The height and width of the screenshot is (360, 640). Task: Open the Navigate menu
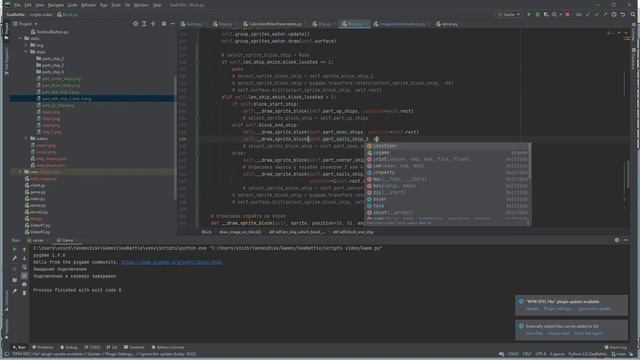pos(56,5)
